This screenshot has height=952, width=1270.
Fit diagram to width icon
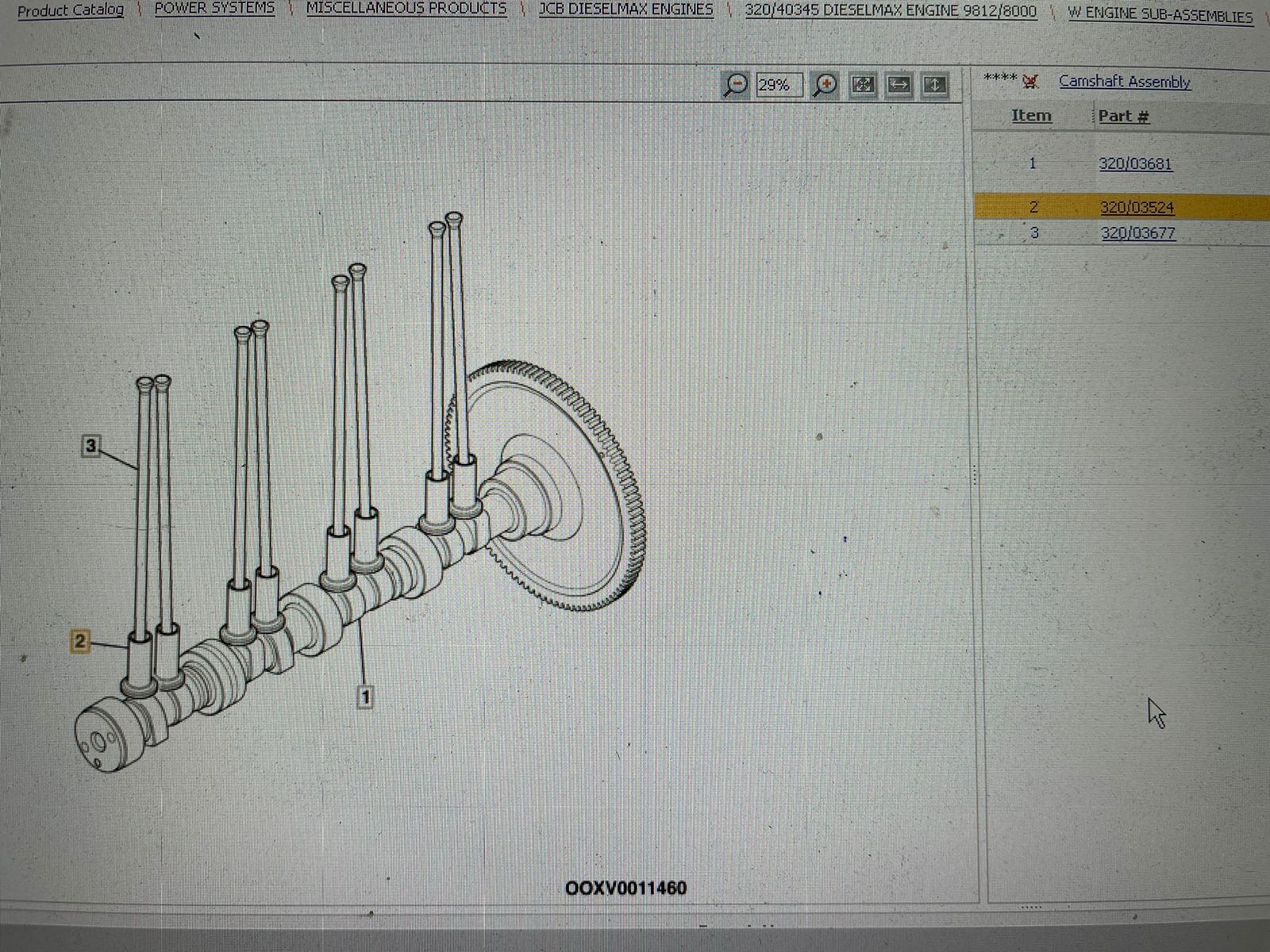[899, 84]
